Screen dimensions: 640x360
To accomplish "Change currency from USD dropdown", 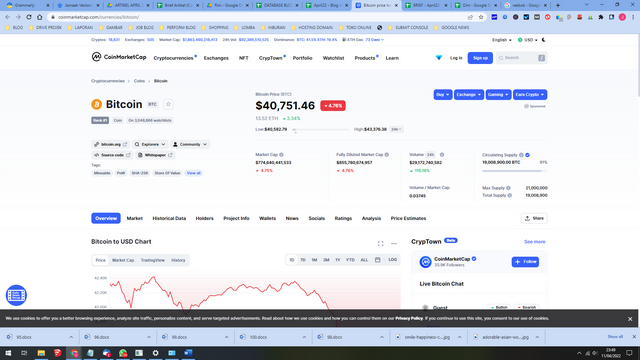I will point(528,40).
